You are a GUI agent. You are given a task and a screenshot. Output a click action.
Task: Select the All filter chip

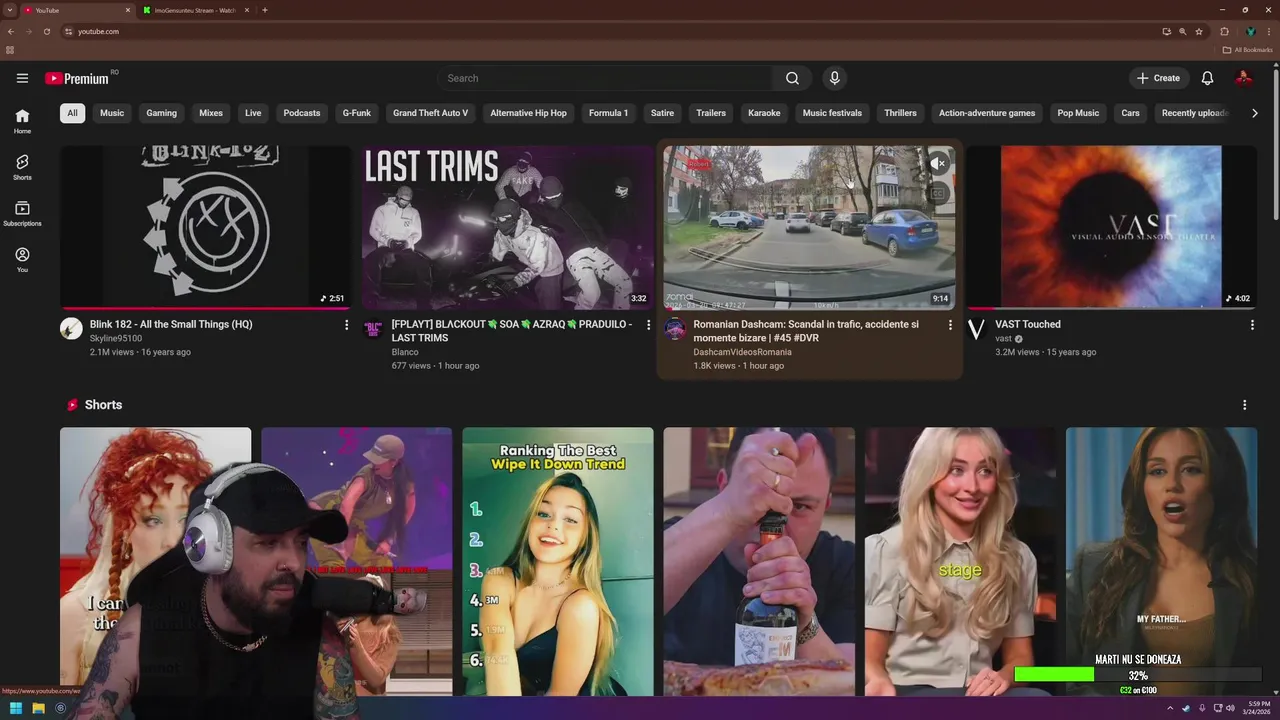[x=72, y=113]
